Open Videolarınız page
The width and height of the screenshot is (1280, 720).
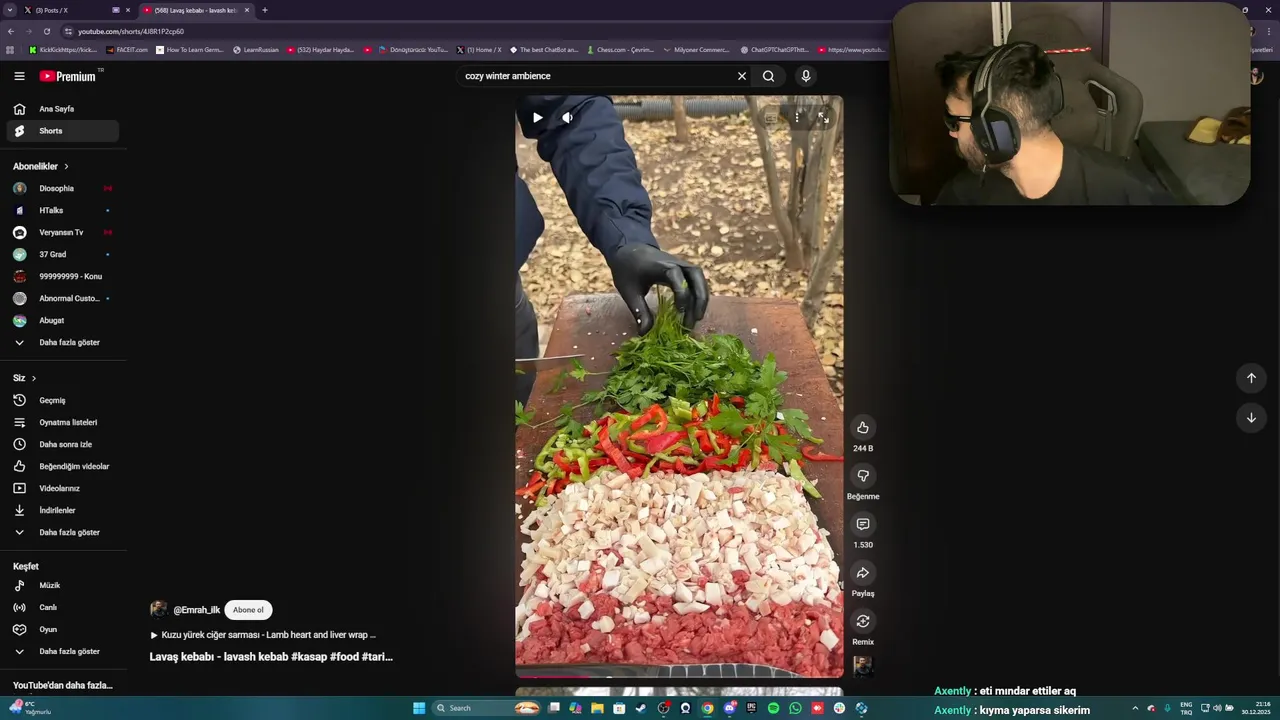63,488
